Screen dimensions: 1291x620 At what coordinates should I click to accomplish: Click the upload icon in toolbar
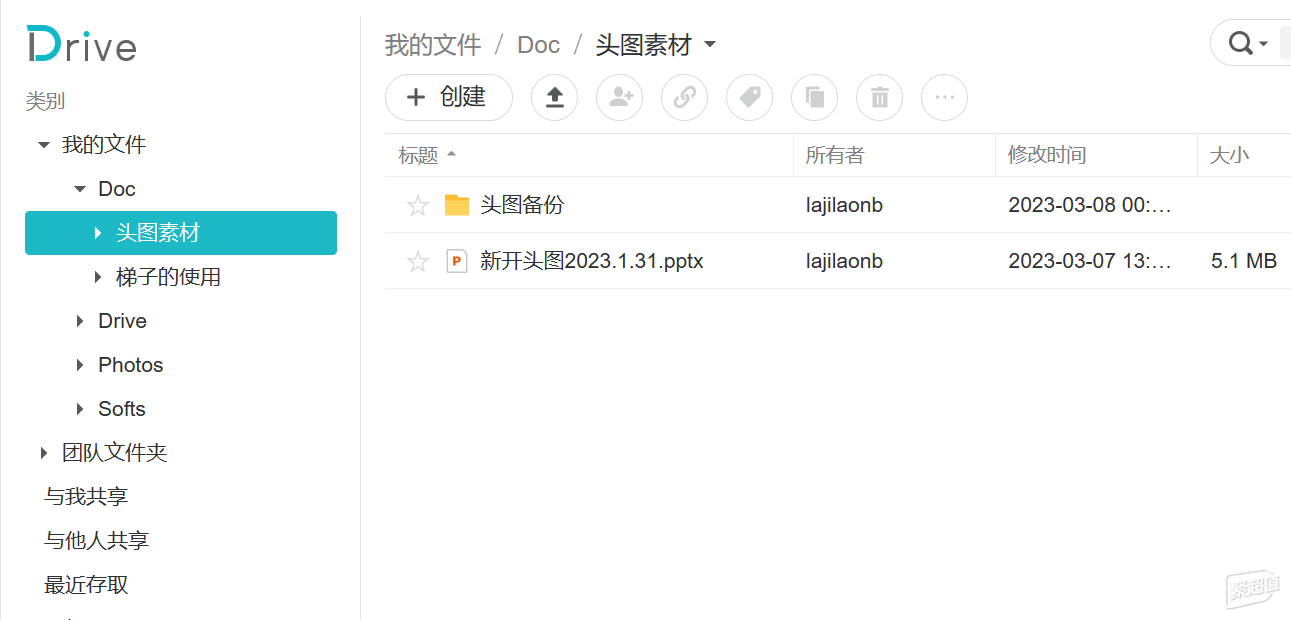[554, 97]
